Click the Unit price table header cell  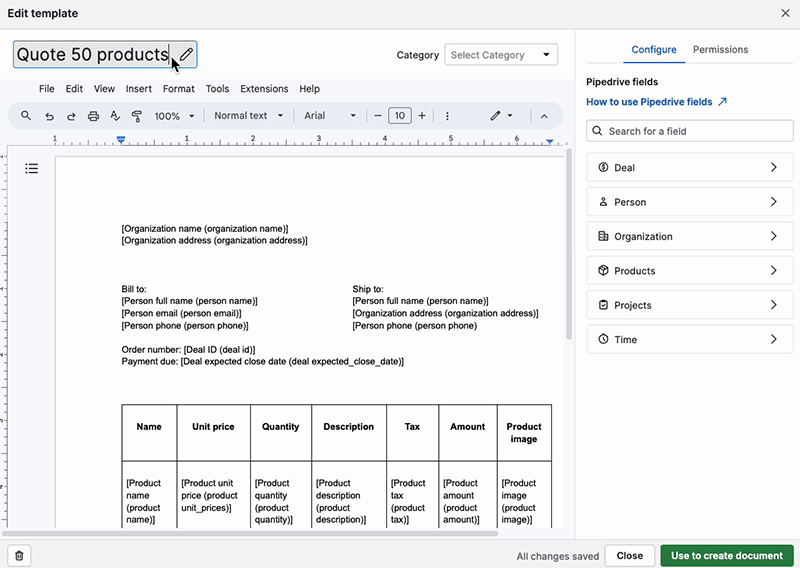tap(213, 433)
